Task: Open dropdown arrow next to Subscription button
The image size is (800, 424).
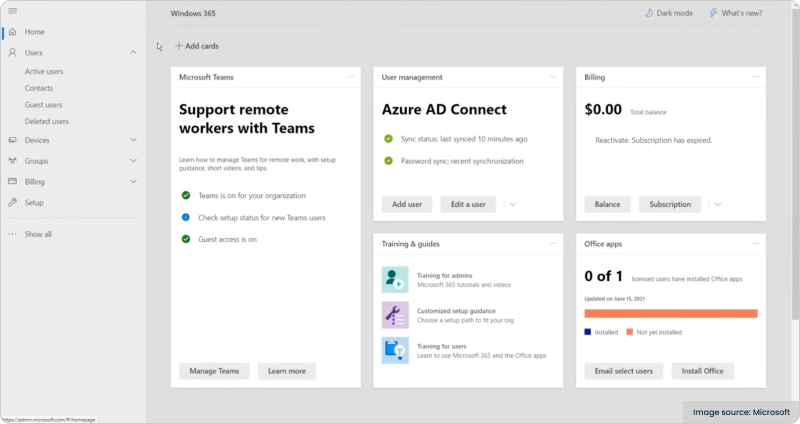Action: 718,204
